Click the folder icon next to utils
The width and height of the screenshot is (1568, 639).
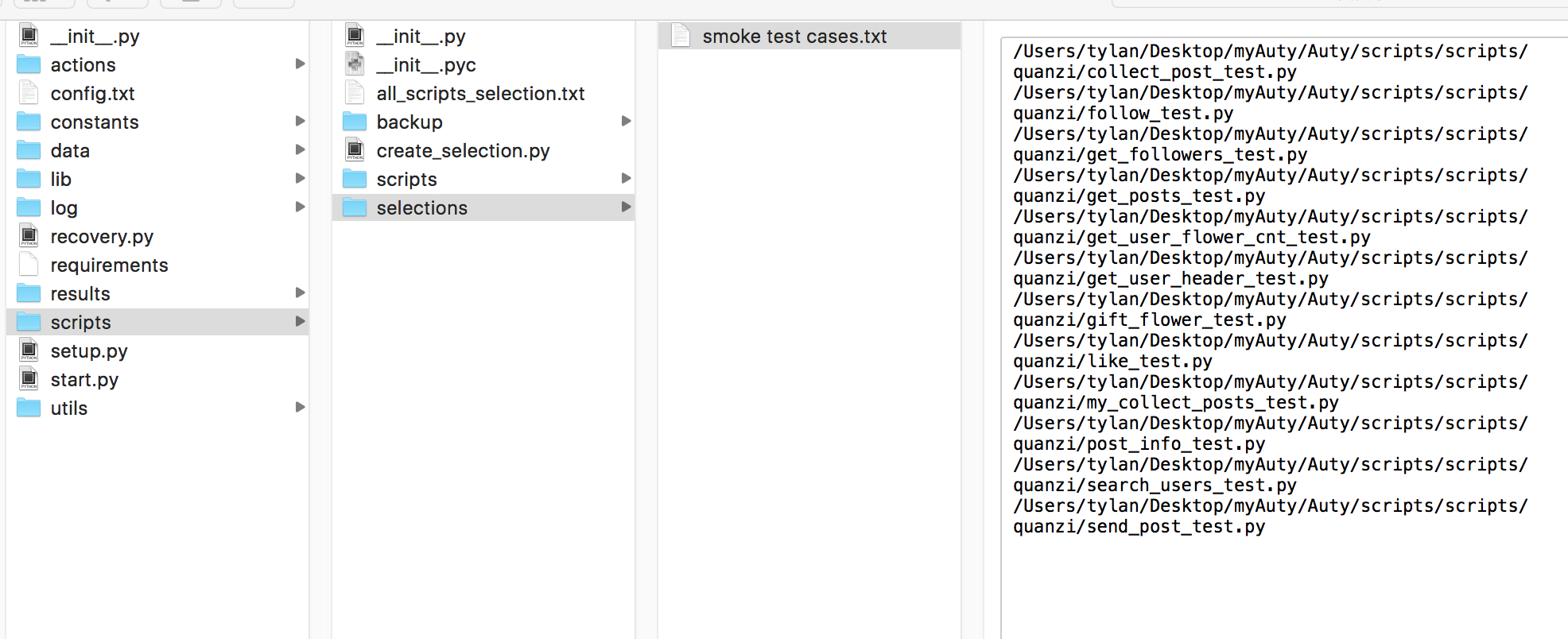click(x=29, y=408)
